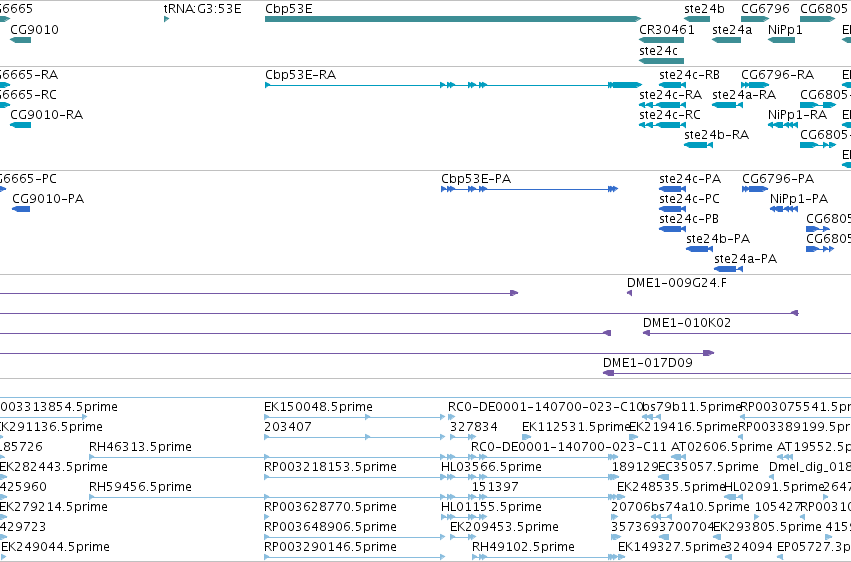Click the RH49102.5prime EST label
Image resolution: width=851 pixels, height=562 pixels.
pos(524,547)
